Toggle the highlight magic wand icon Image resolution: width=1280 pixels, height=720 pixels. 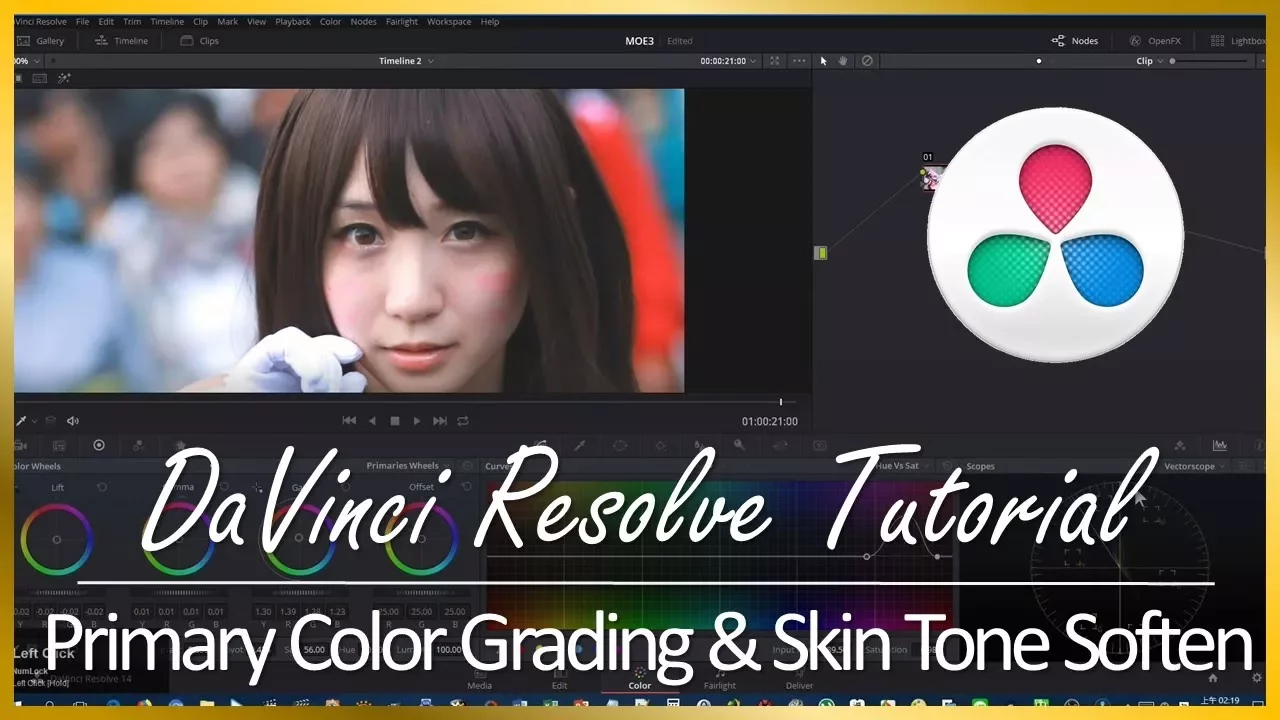pyautogui.click(x=64, y=78)
